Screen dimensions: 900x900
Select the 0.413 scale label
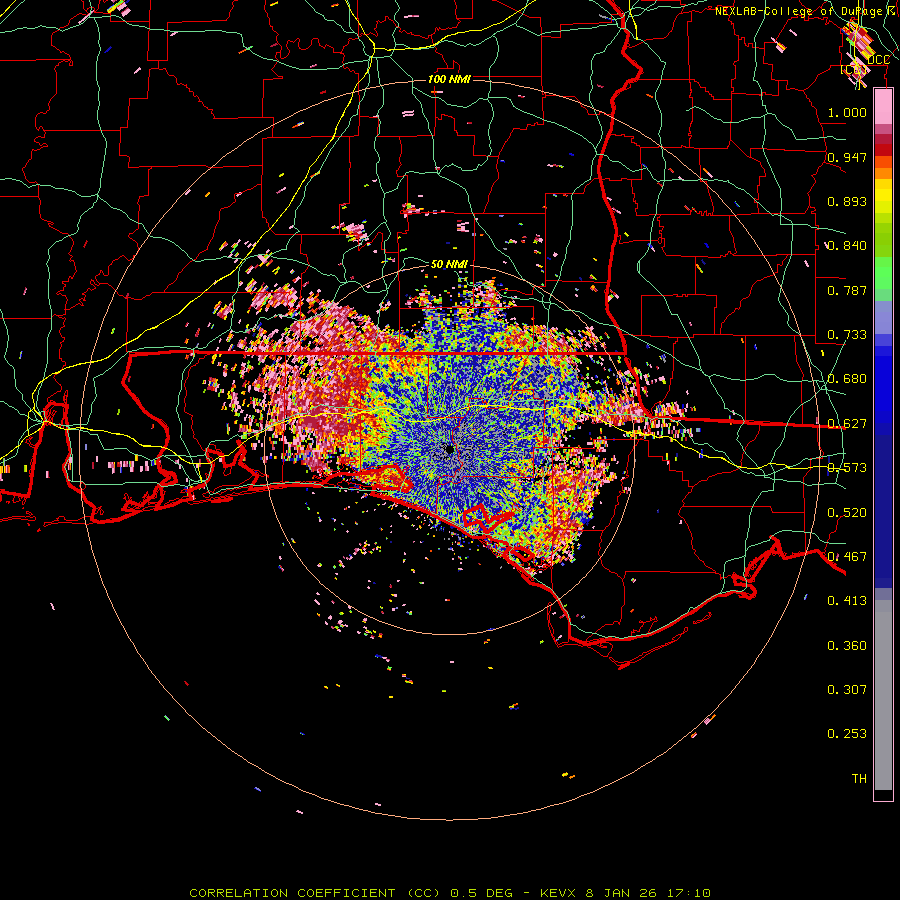click(847, 601)
